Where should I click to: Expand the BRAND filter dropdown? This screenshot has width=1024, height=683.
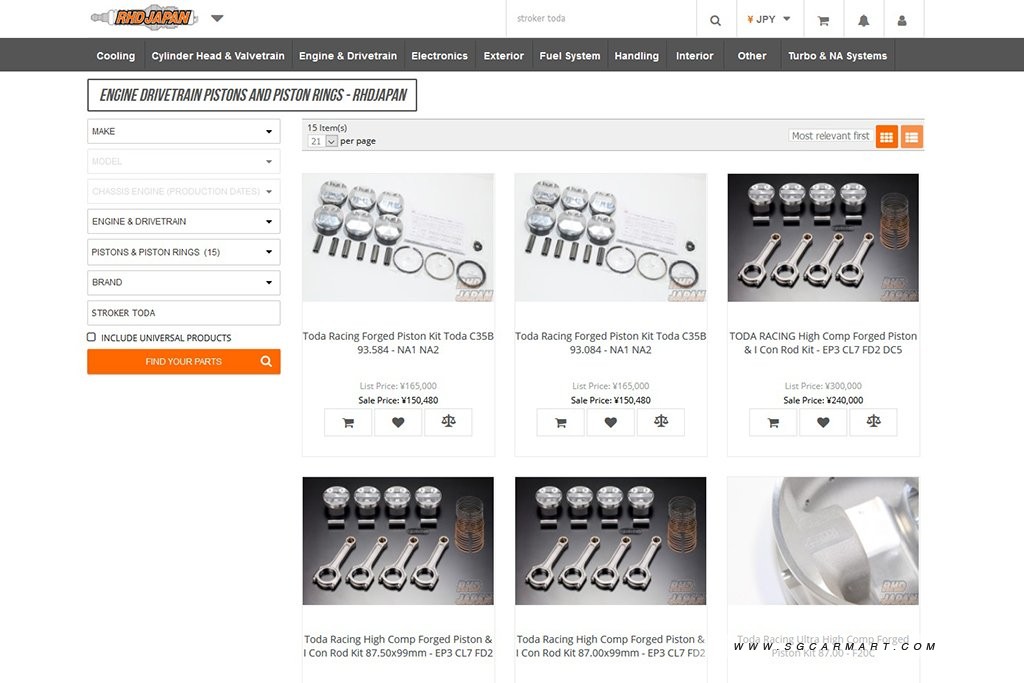tap(184, 282)
